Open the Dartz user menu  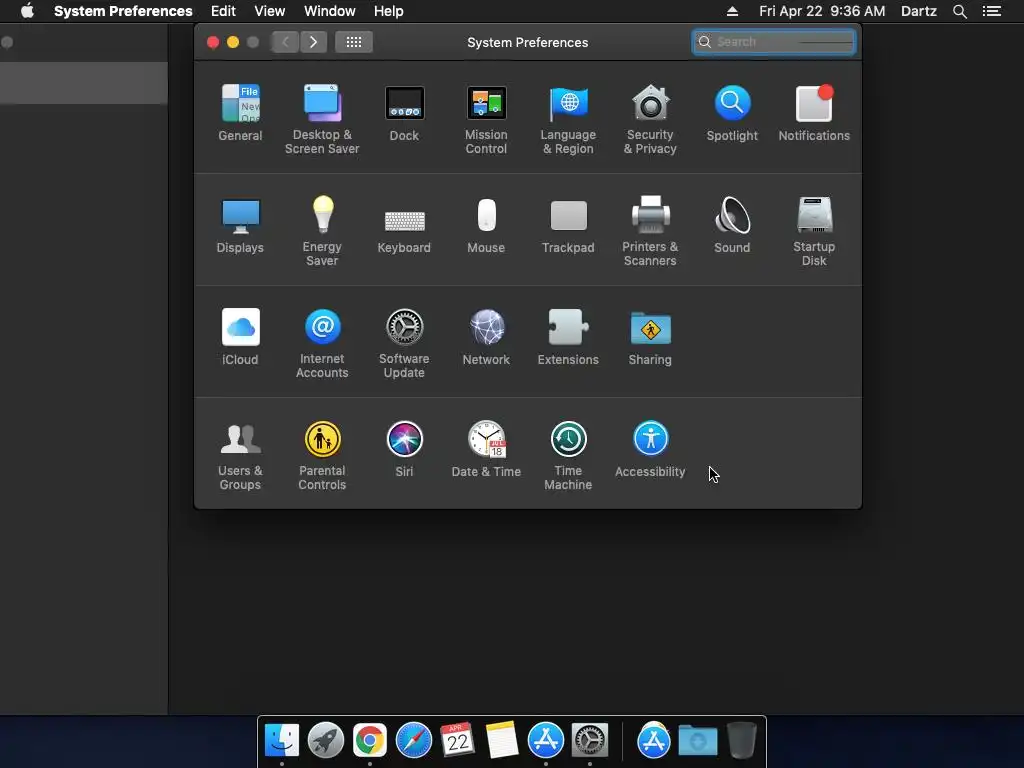[919, 11]
